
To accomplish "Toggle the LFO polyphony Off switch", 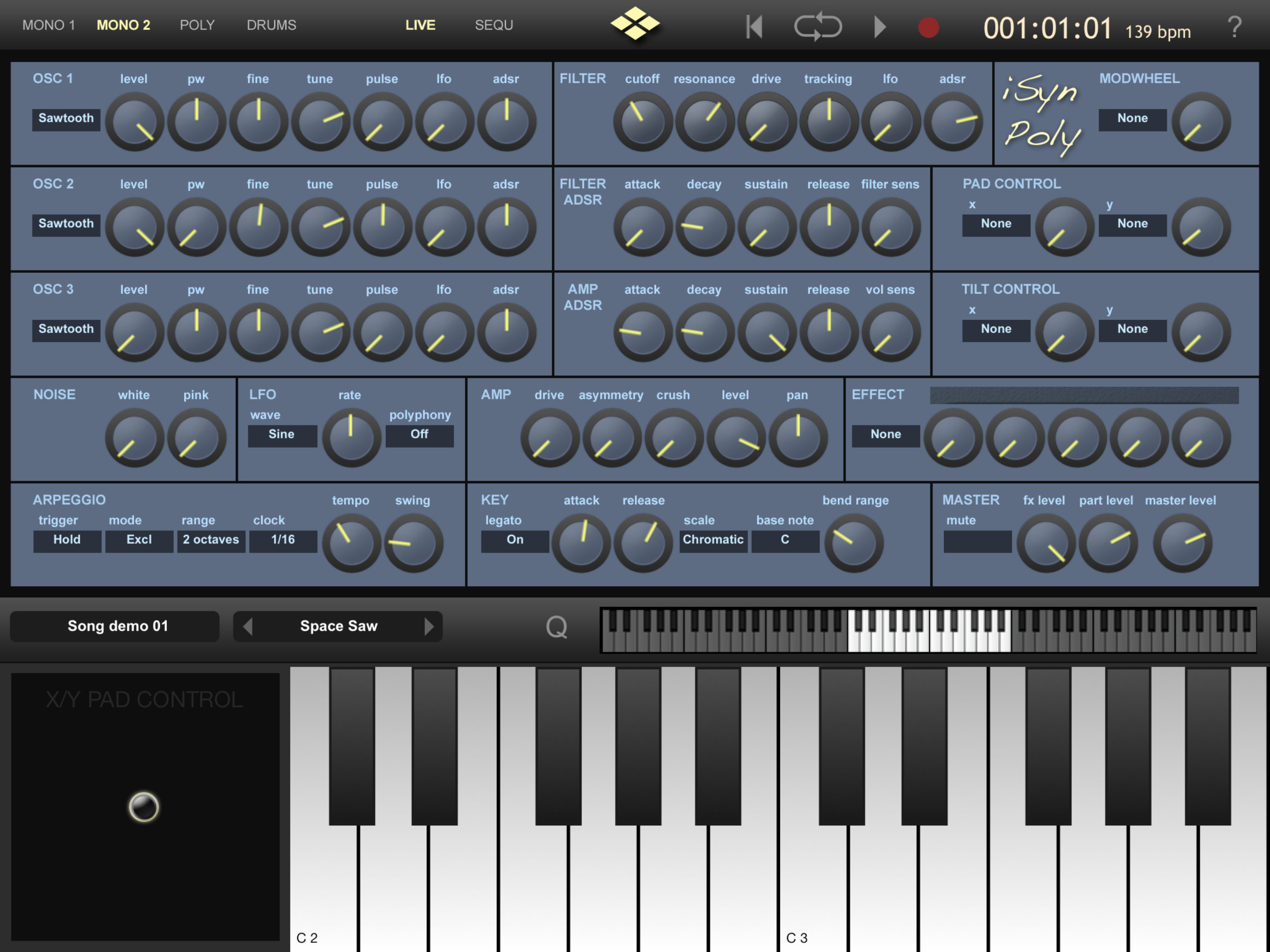I will (419, 435).
